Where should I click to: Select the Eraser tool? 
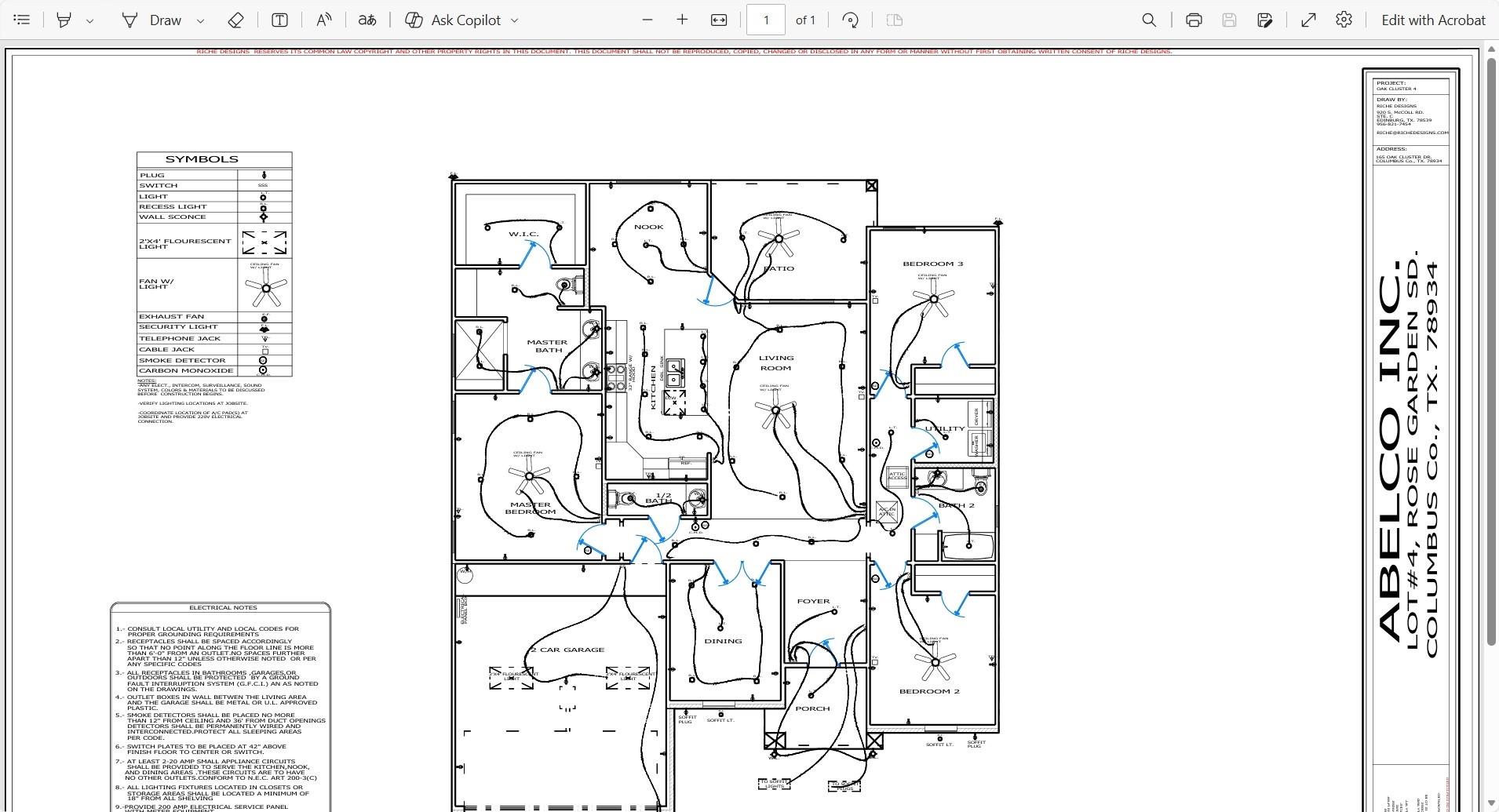pyautogui.click(x=235, y=20)
